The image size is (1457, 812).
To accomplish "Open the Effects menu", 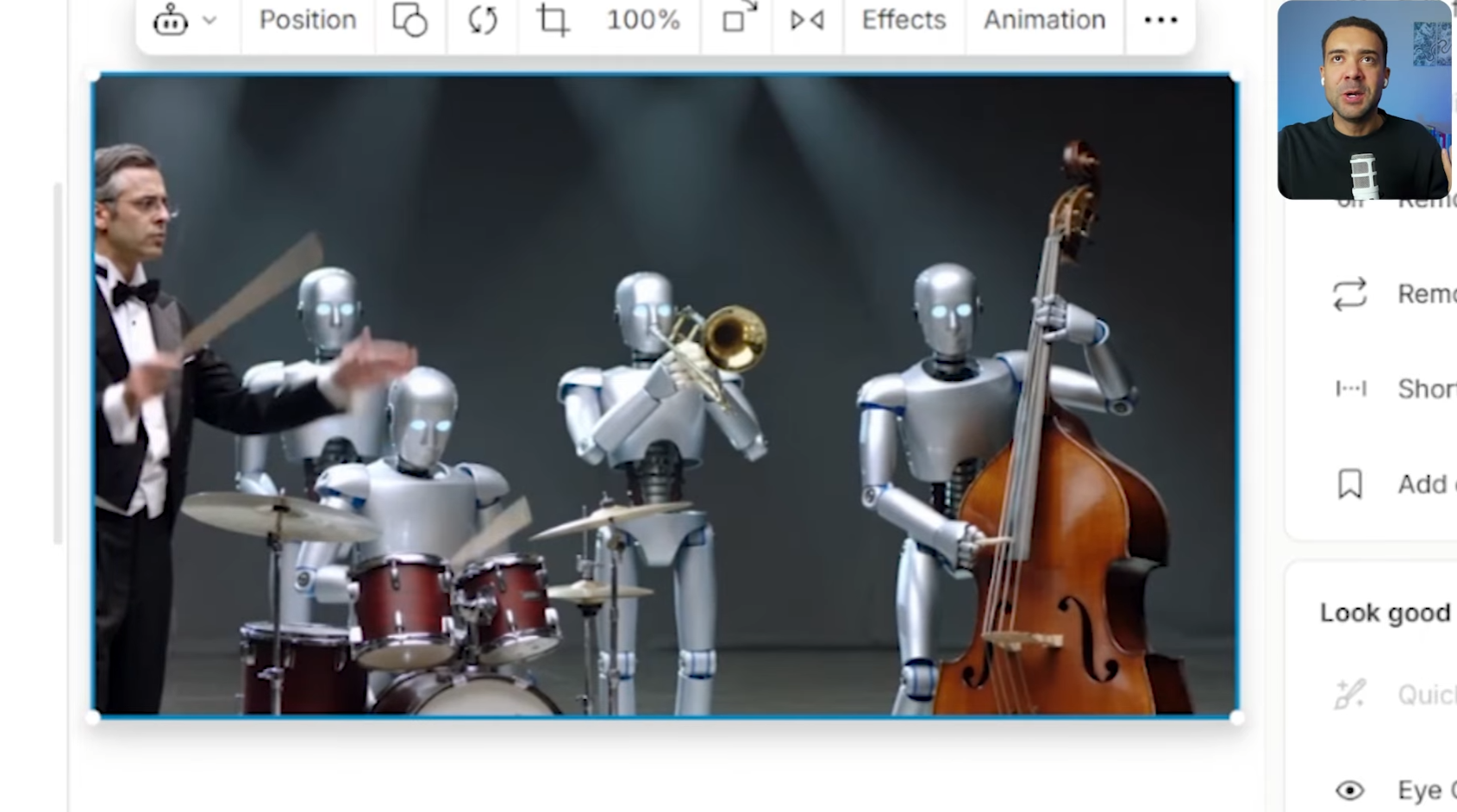I will point(902,20).
